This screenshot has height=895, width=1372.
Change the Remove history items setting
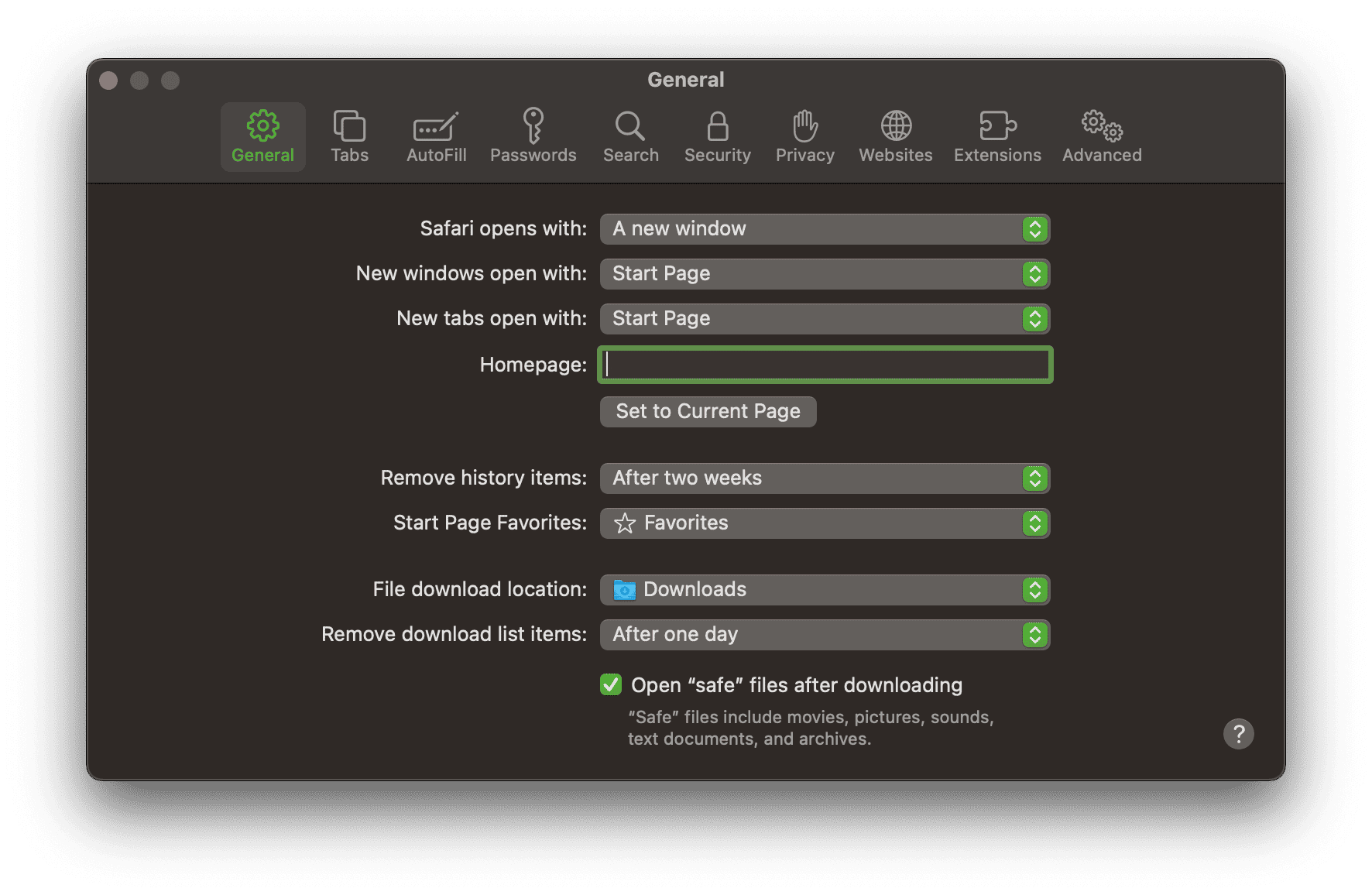coord(825,478)
